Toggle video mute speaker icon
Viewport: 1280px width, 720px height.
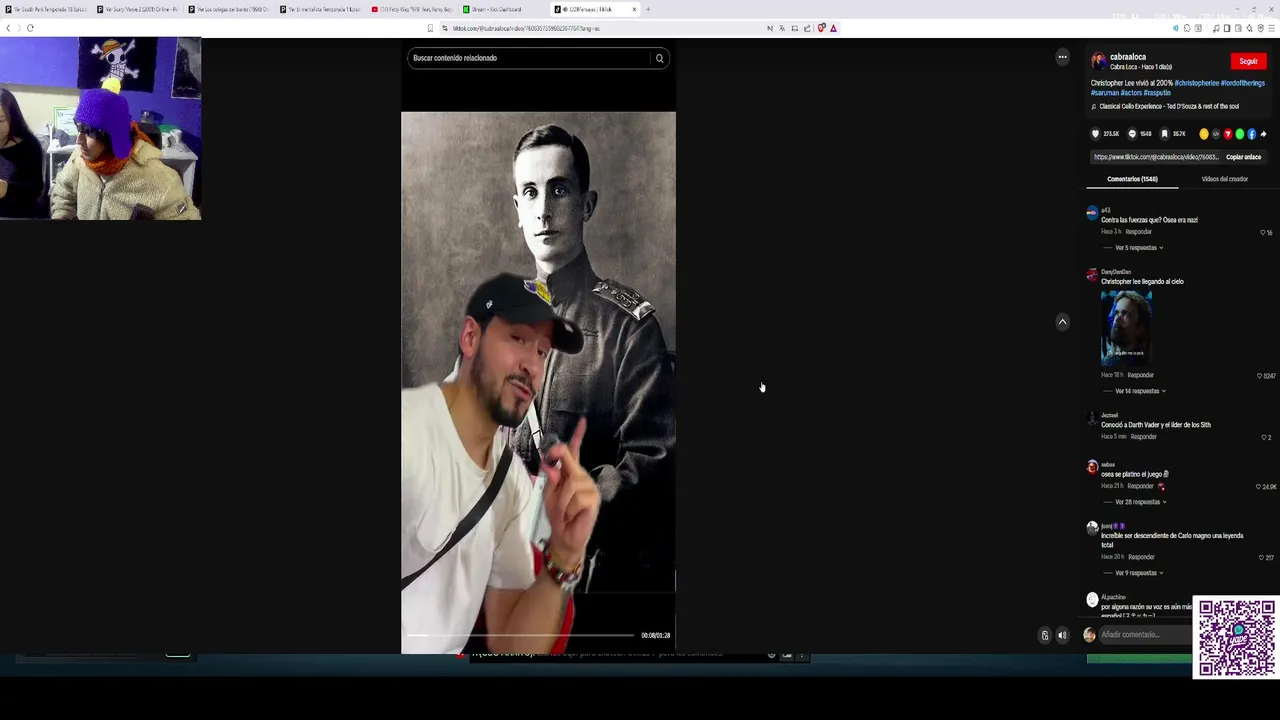tap(1062, 635)
